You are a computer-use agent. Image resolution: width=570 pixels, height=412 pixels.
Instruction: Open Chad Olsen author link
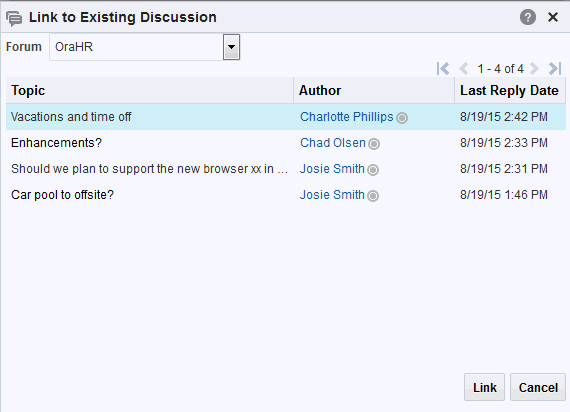333,143
